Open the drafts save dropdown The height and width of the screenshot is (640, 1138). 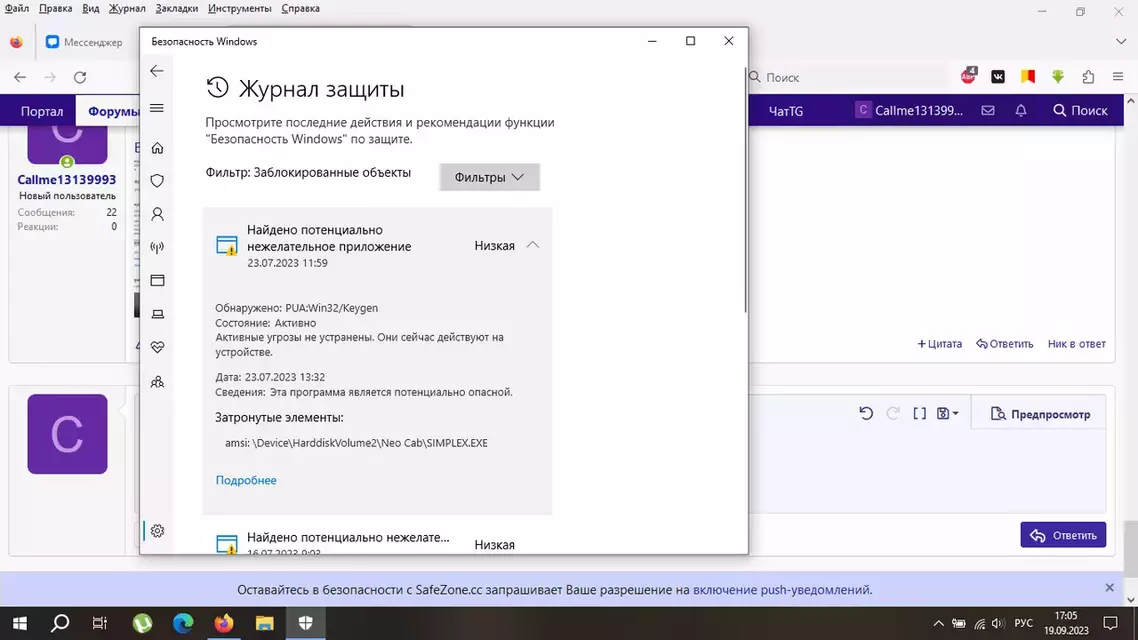947,414
